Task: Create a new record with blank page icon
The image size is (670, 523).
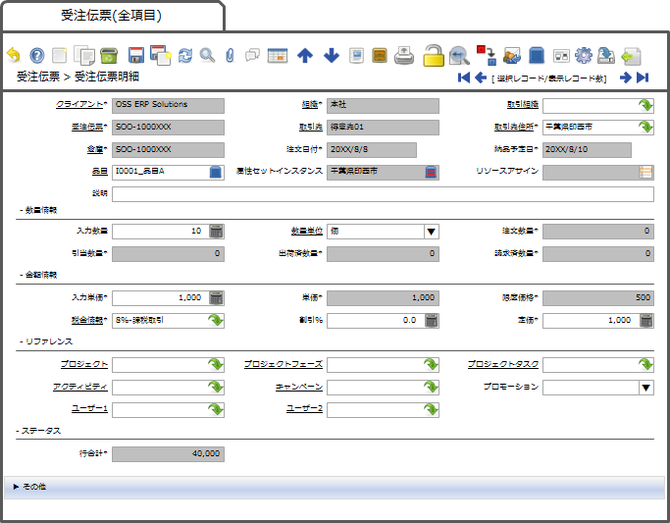Action: pyautogui.click(x=59, y=56)
